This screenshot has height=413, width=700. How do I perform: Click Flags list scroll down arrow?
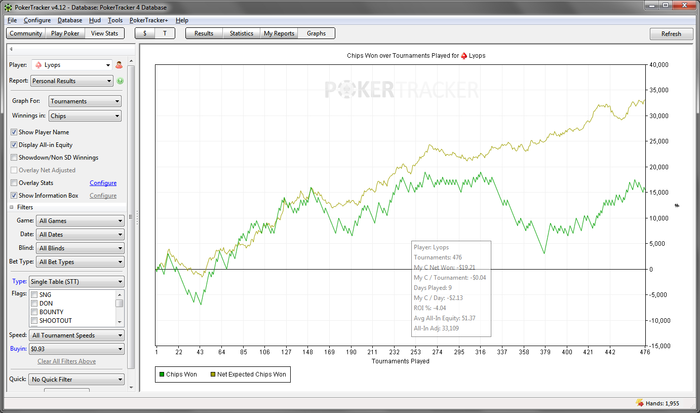[119, 322]
